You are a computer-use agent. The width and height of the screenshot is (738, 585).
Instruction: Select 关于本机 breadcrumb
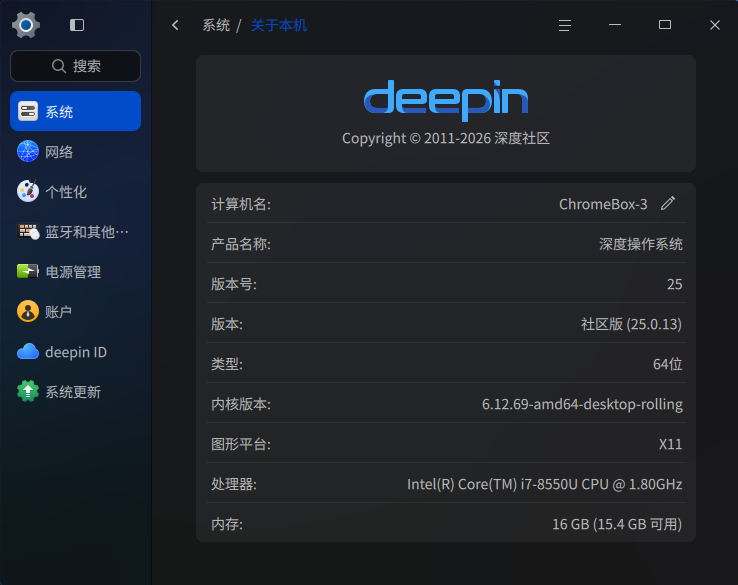tap(279, 25)
